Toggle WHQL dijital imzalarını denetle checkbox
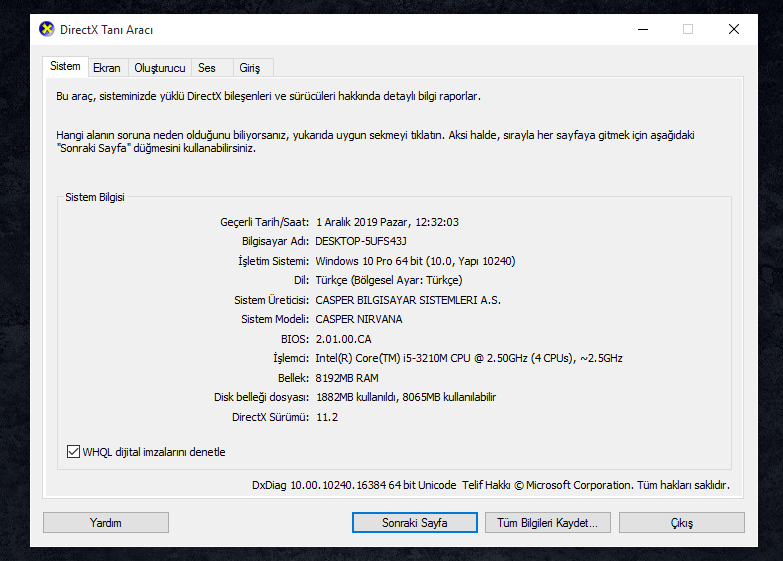The width and height of the screenshot is (783, 561). [73, 452]
